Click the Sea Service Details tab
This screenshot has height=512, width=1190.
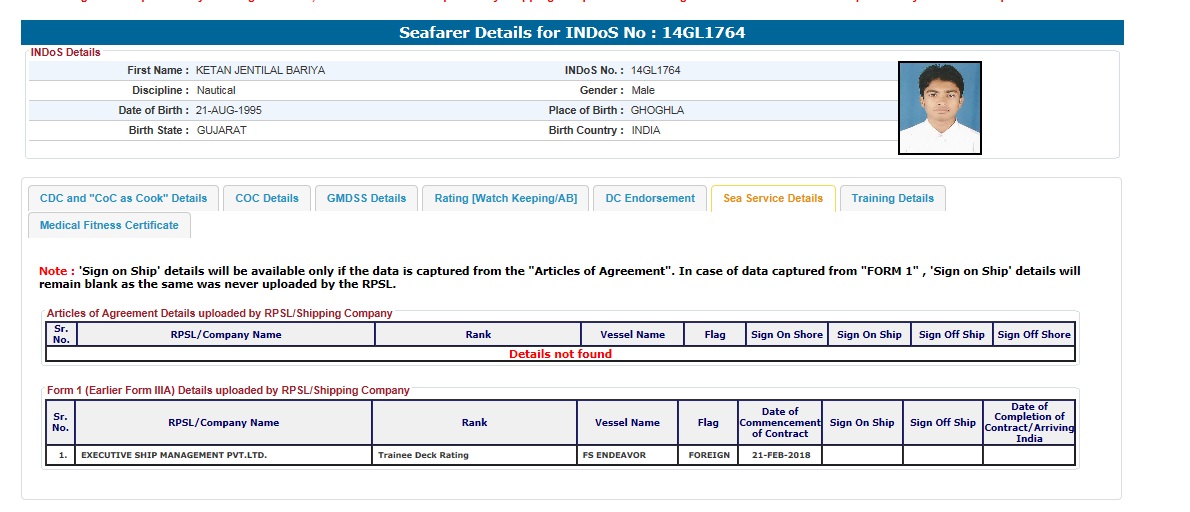(772, 198)
